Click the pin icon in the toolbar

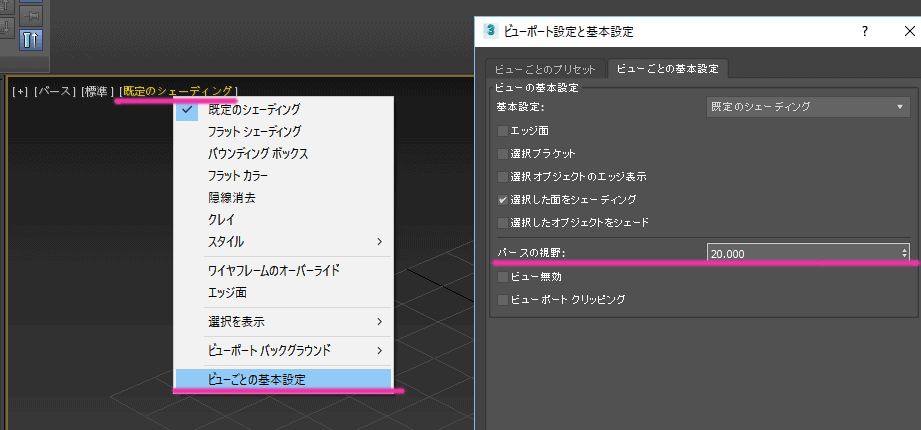pyautogui.click(x=30, y=16)
